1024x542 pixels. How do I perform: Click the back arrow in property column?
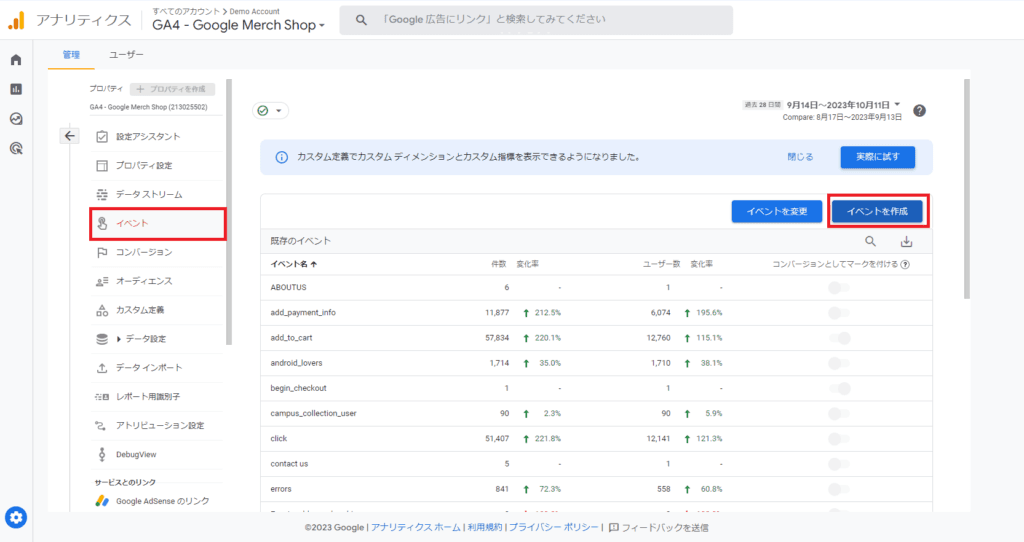(x=70, y=136)
